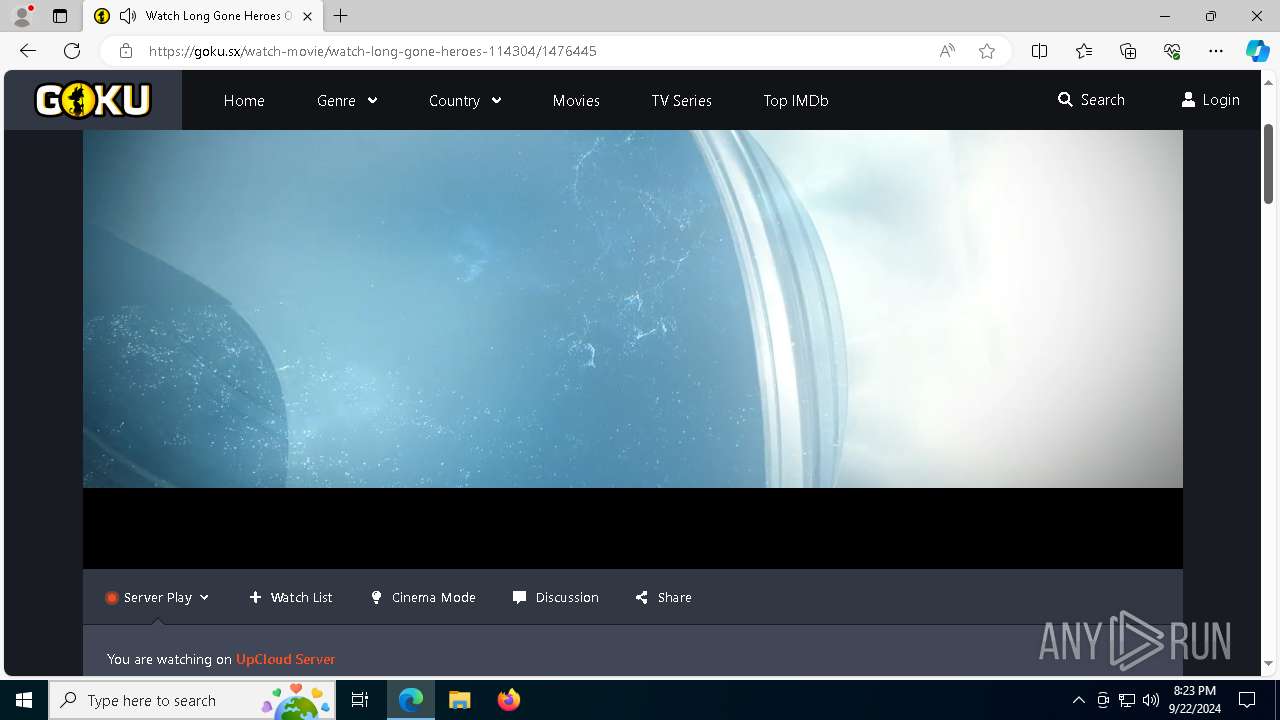Open Firefox from taskbar
The image size is (1280, 720).
click(508, 700)
